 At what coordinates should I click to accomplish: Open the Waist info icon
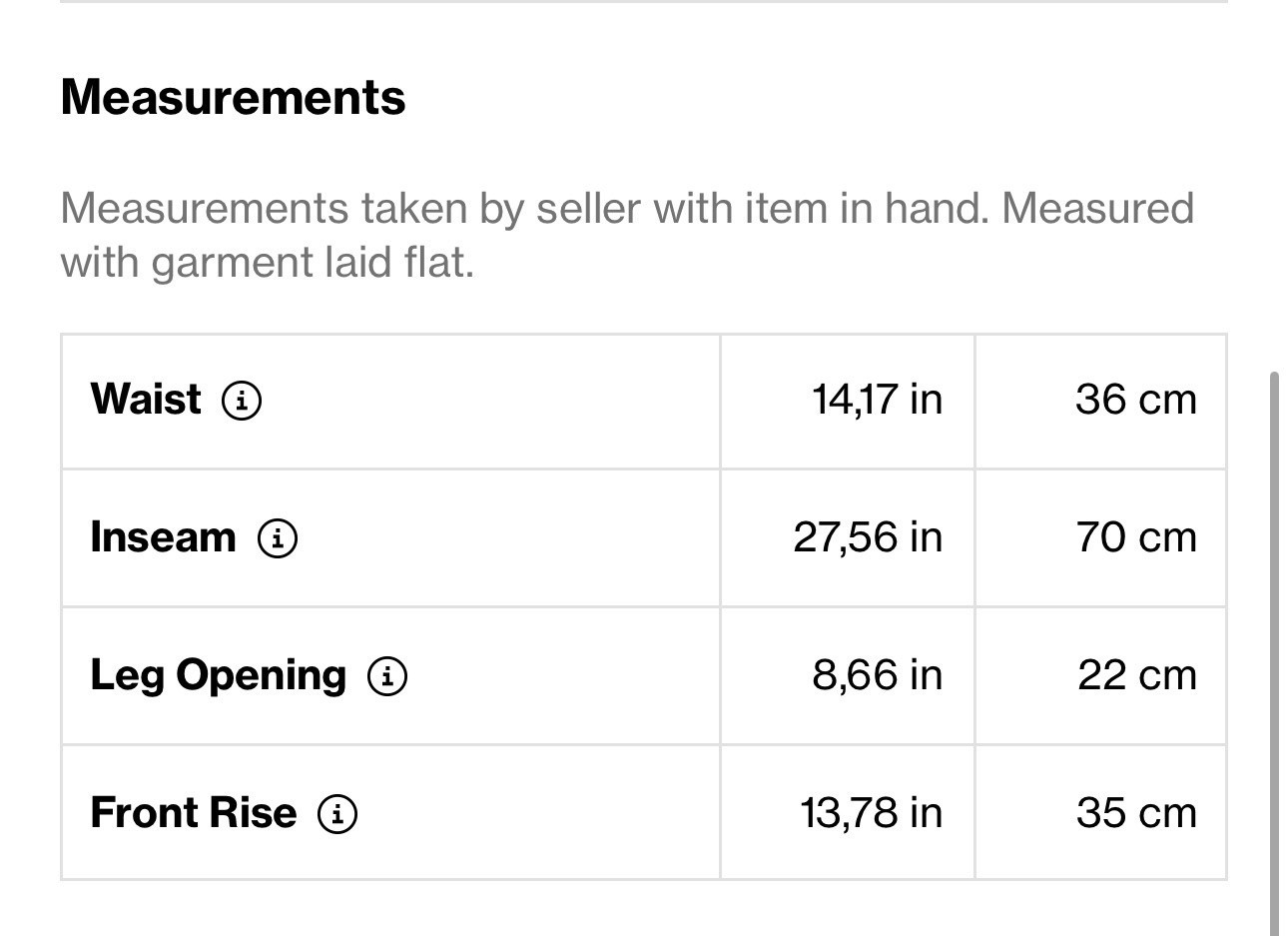242,401
